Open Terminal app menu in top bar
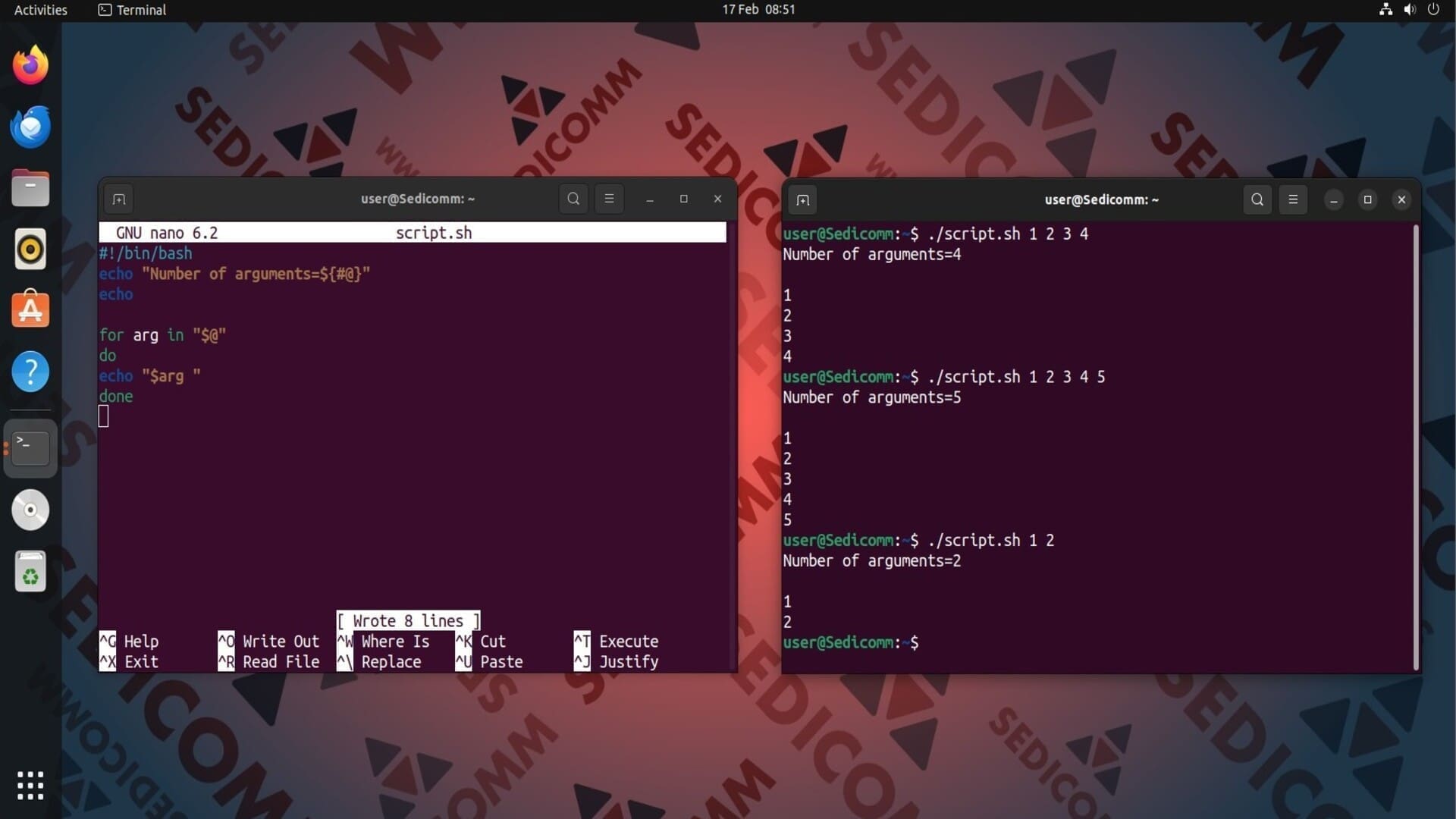 tap(133, 10)
